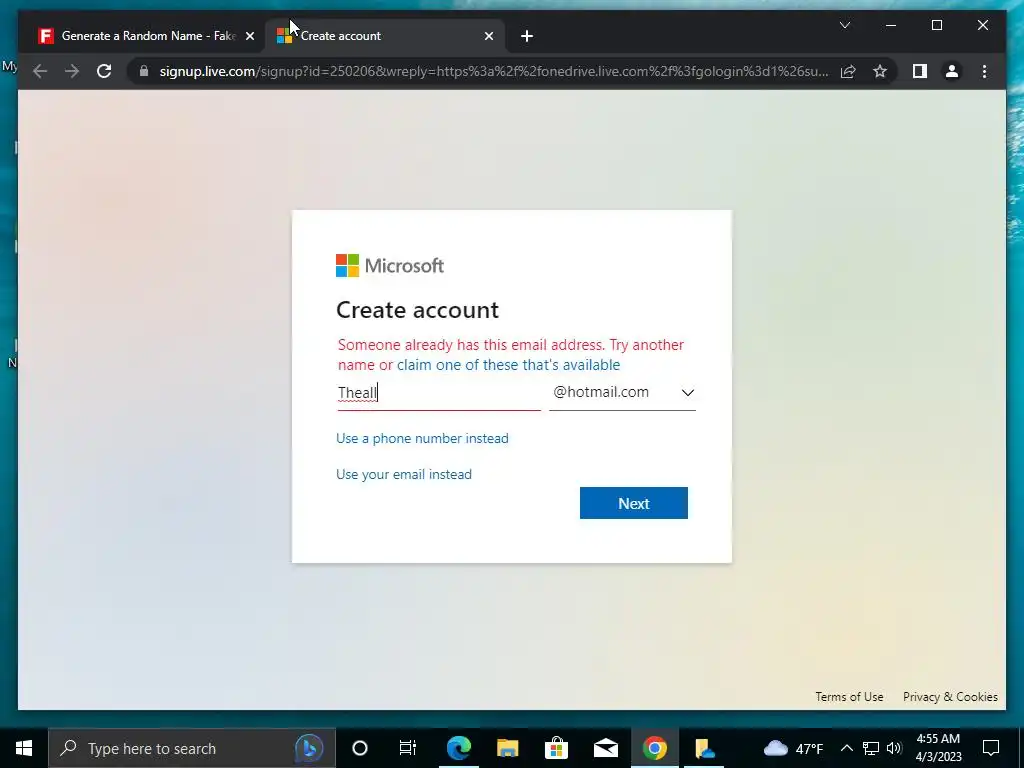Screen dimensions: 1024x768
Task: Close the Generate a Random Name tab
Action: [x=249, y=36]
